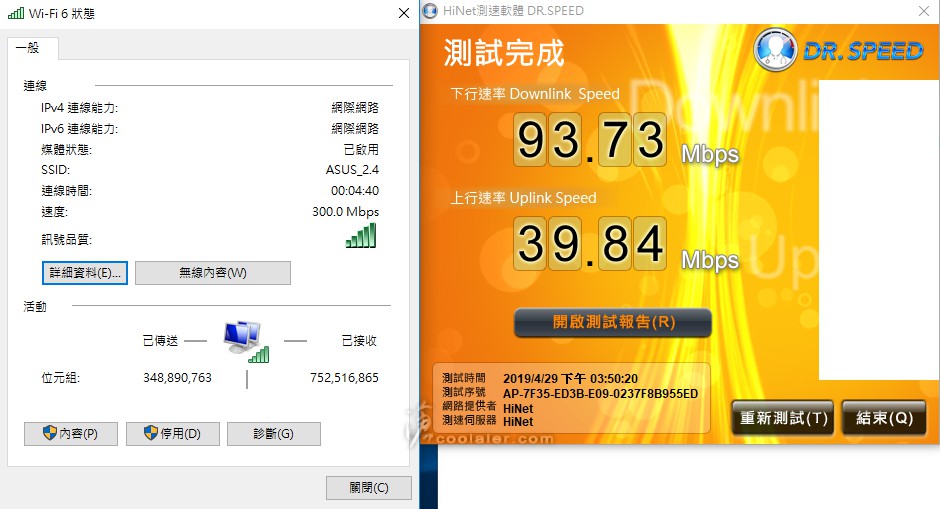Screen dimensions: 940x509
Task: Click the signal quality bars icon
Action: click(361, 236)
